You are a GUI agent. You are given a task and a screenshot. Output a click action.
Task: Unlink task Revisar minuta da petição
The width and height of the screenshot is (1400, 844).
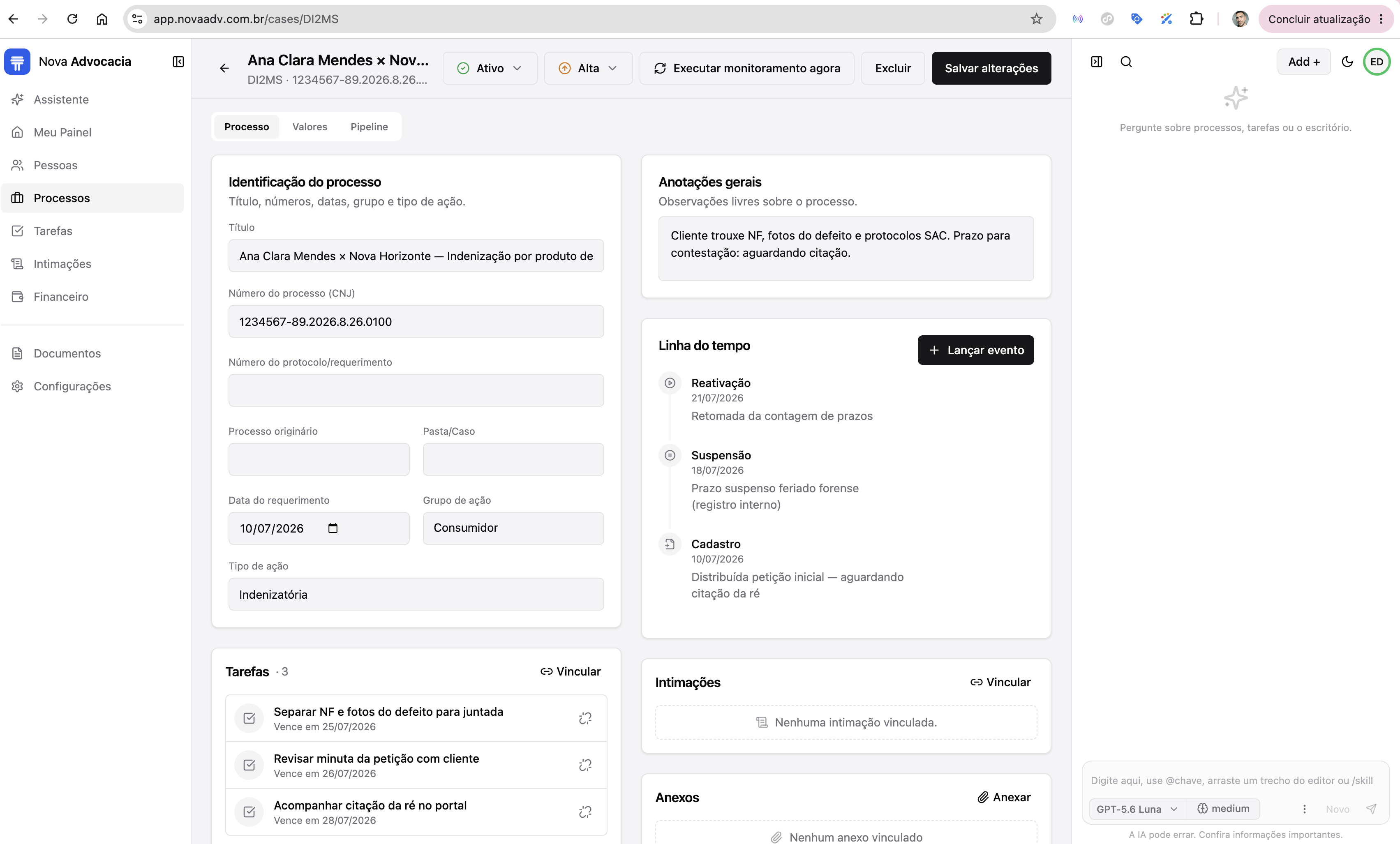coord(584,765)
